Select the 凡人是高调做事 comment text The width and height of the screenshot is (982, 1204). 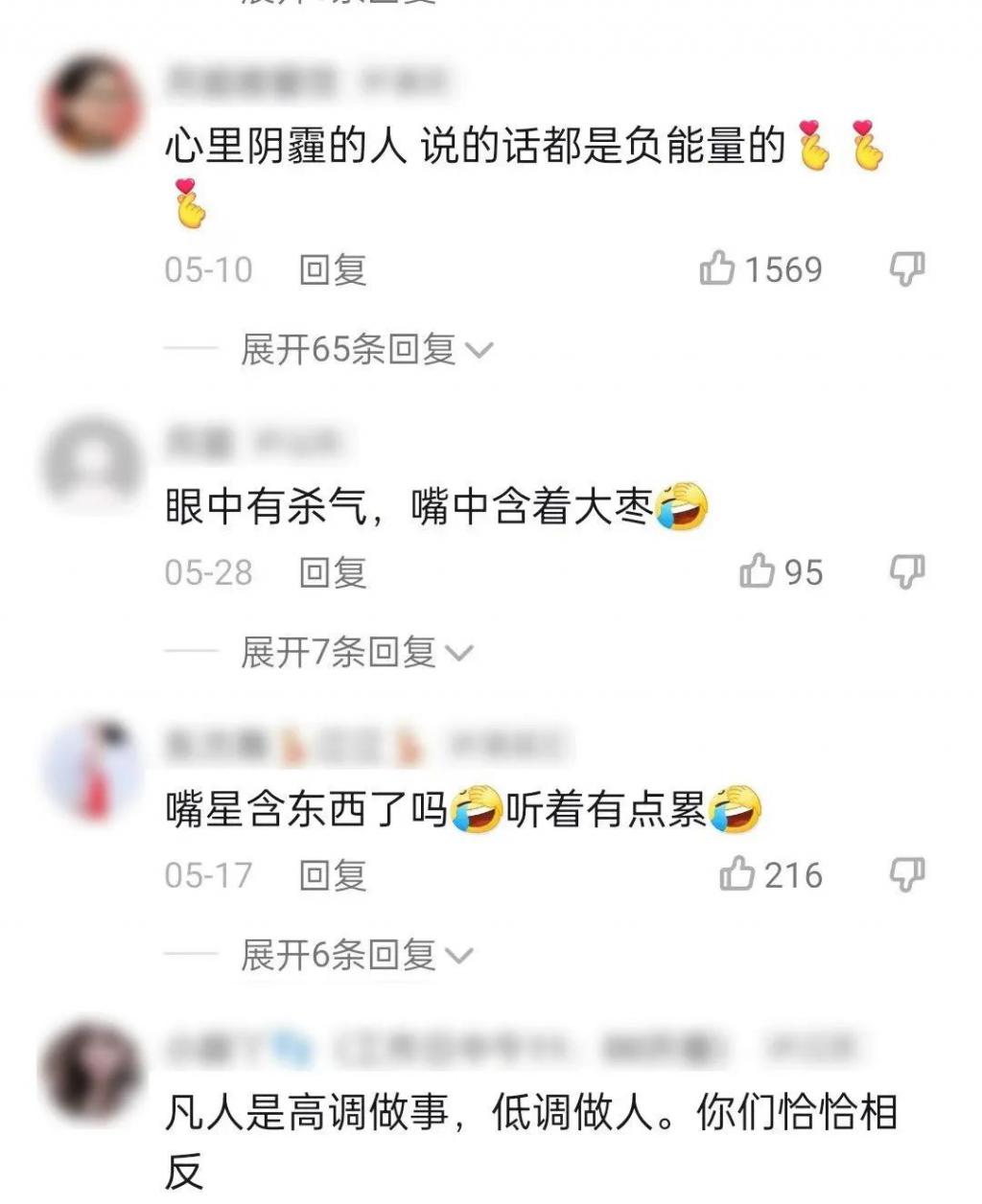(530, 1143)
